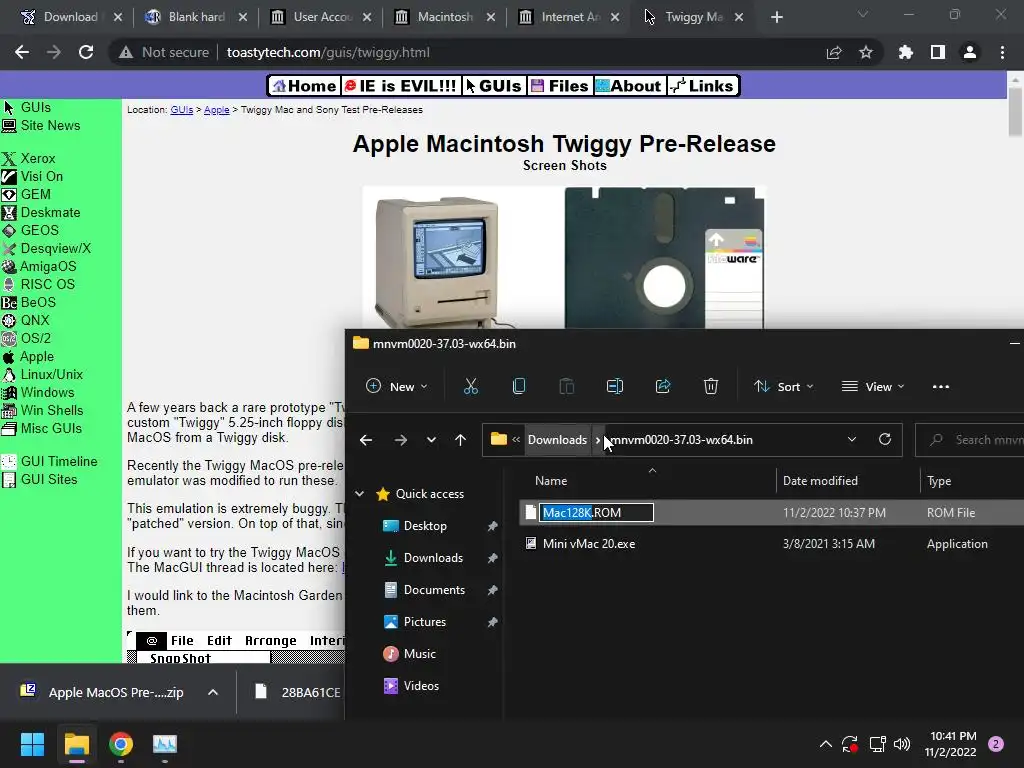This screenshot has width=1024, height=768.
Task: Collapse the Quick access tree
Action: click(359, 494)
